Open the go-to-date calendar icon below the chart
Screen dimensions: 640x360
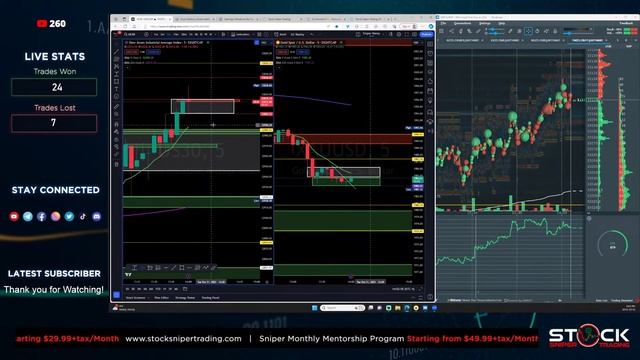click(185, 289)
